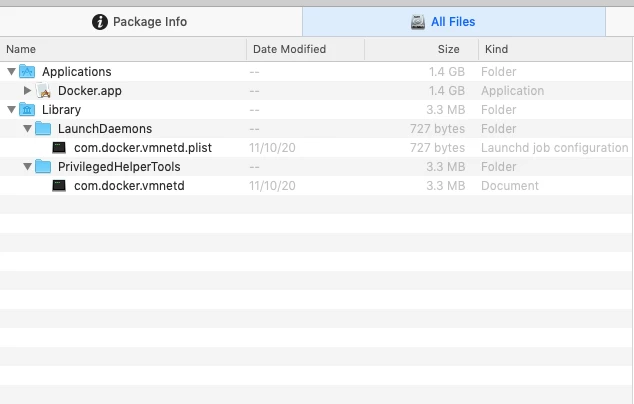Sort by the Size column header
This screenshot has height=404, width=634.
click(x=422, y=49)
